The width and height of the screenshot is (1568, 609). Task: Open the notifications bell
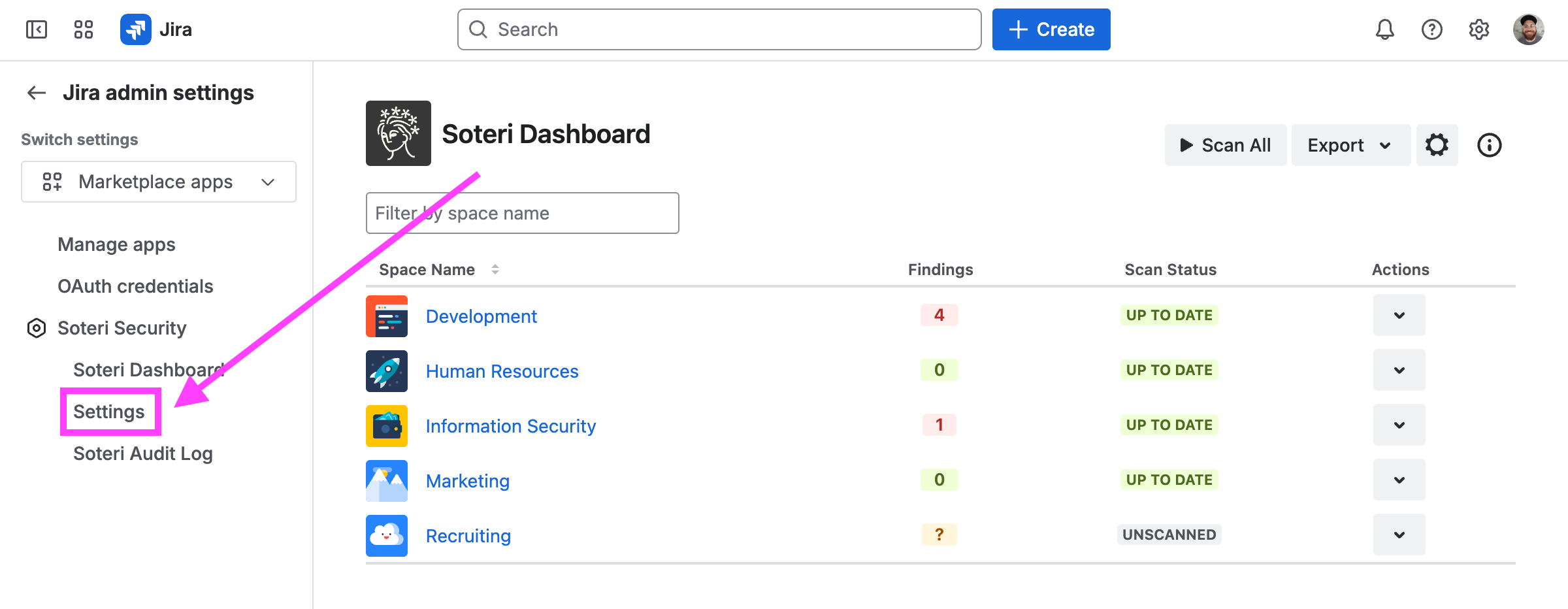pos(1384,29)
